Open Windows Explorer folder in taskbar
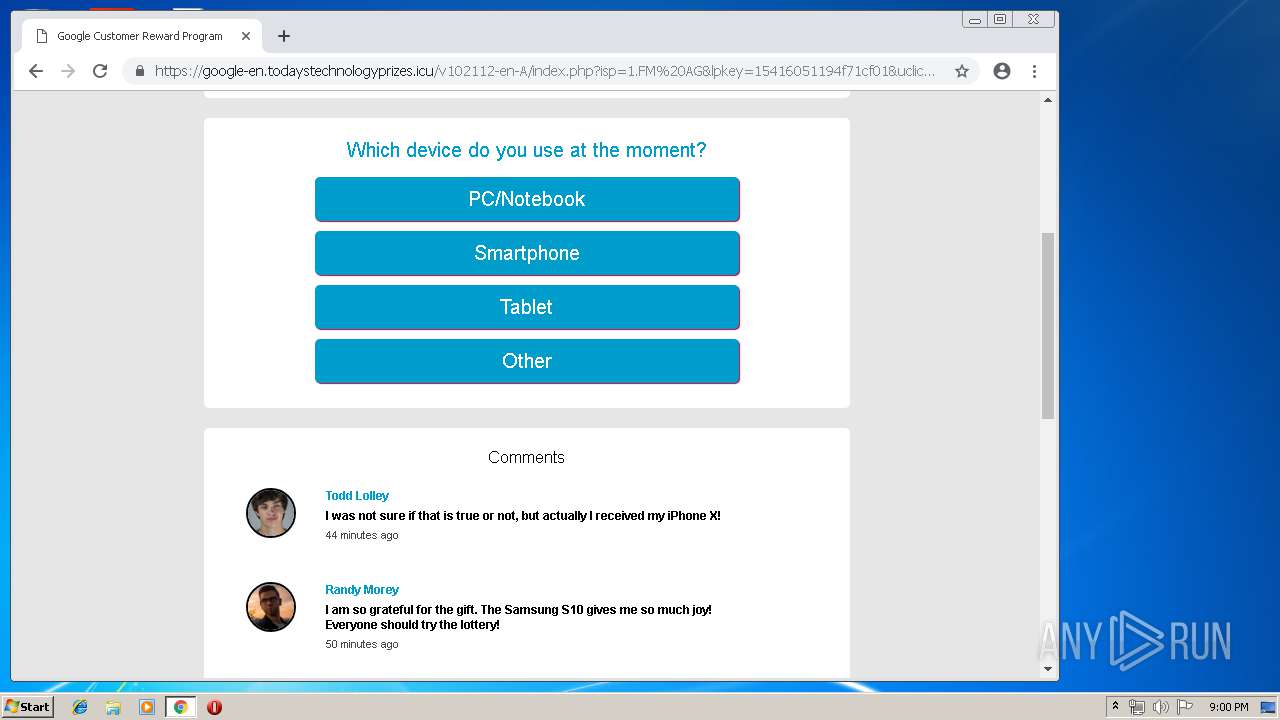The height and width of the screenshot is (720, 1280). click(113, 707)
